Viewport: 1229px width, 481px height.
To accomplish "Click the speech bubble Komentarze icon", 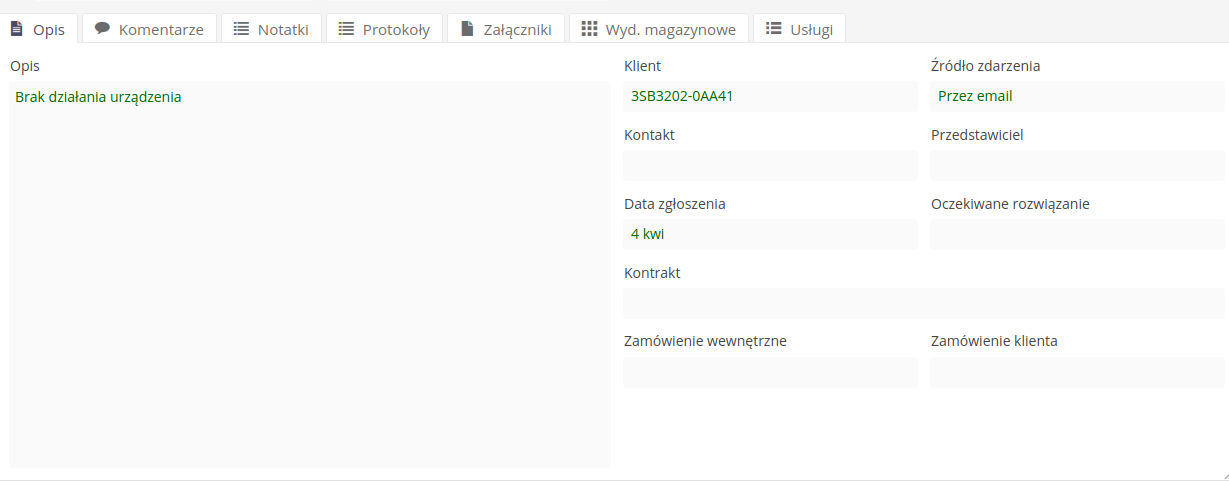I will coord(102,29).
